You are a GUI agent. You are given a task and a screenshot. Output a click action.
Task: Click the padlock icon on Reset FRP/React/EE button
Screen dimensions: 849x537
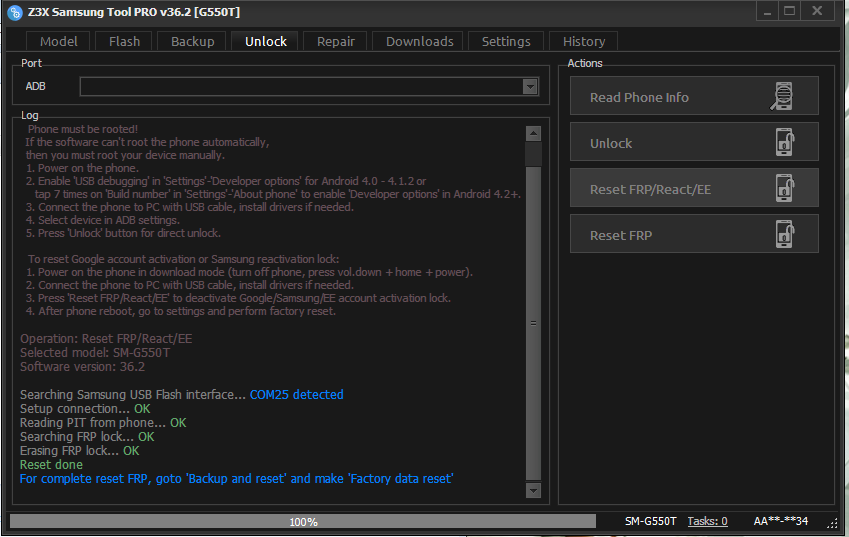[785, 188]
